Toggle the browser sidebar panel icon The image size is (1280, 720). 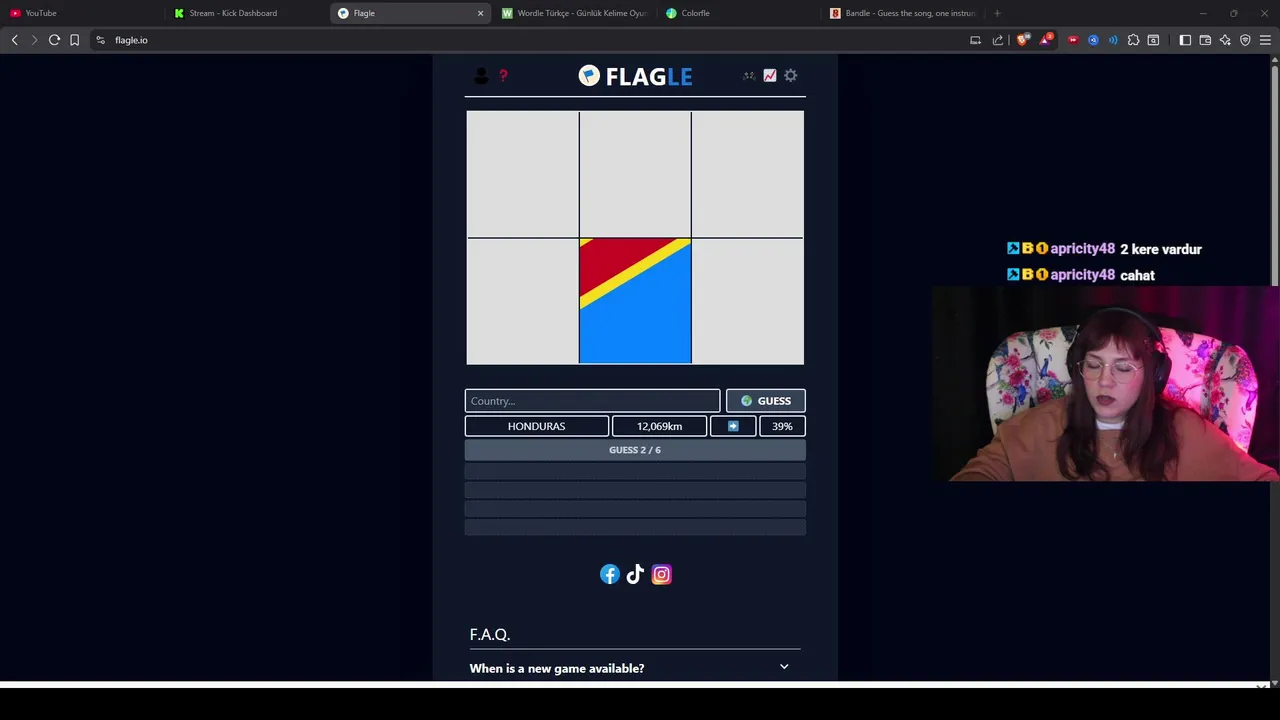pyautogui.click(x=1185, y=40)
